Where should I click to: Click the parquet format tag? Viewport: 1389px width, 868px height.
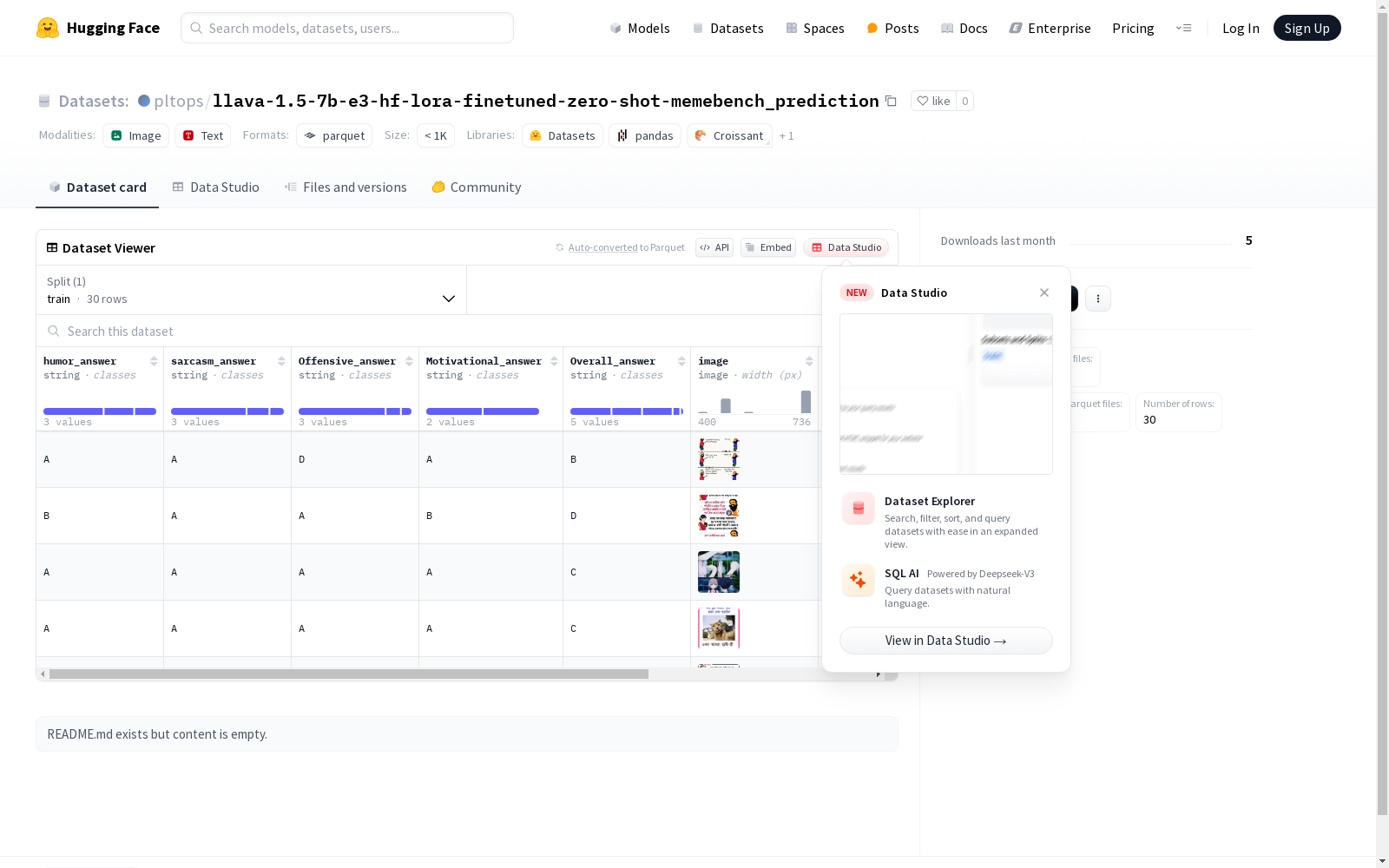[x=334, y=135]
